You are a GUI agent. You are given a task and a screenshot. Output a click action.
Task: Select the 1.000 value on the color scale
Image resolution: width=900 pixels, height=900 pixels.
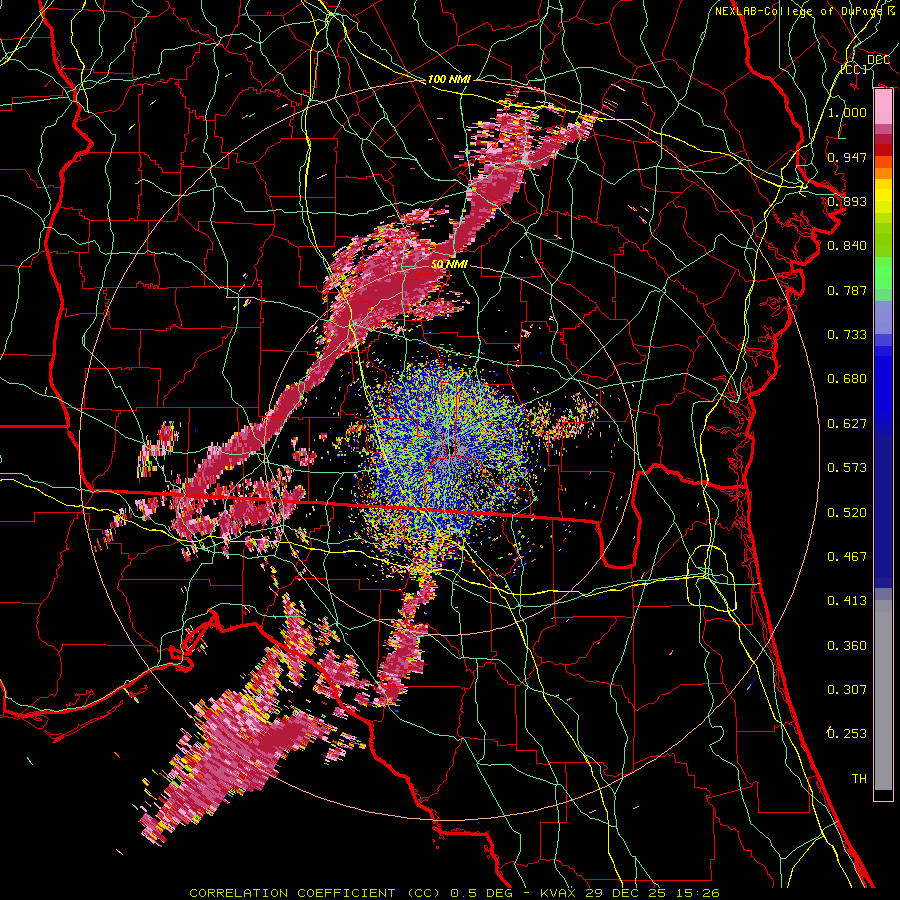[x=847, y=112]
